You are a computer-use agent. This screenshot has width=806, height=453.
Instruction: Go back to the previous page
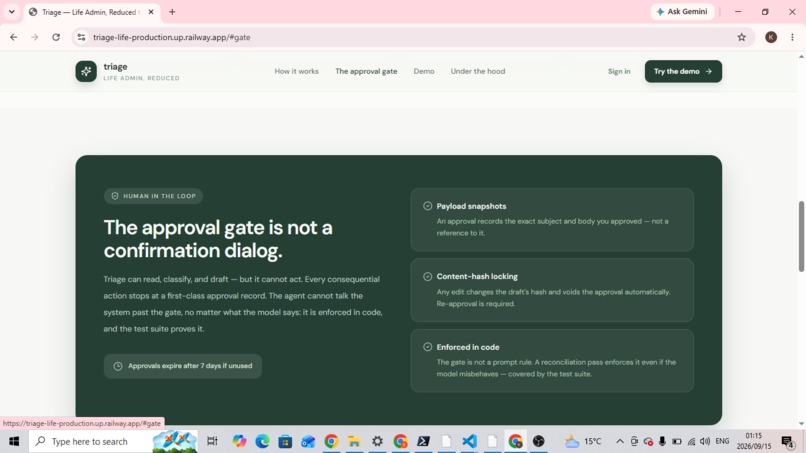pos(13,37)
